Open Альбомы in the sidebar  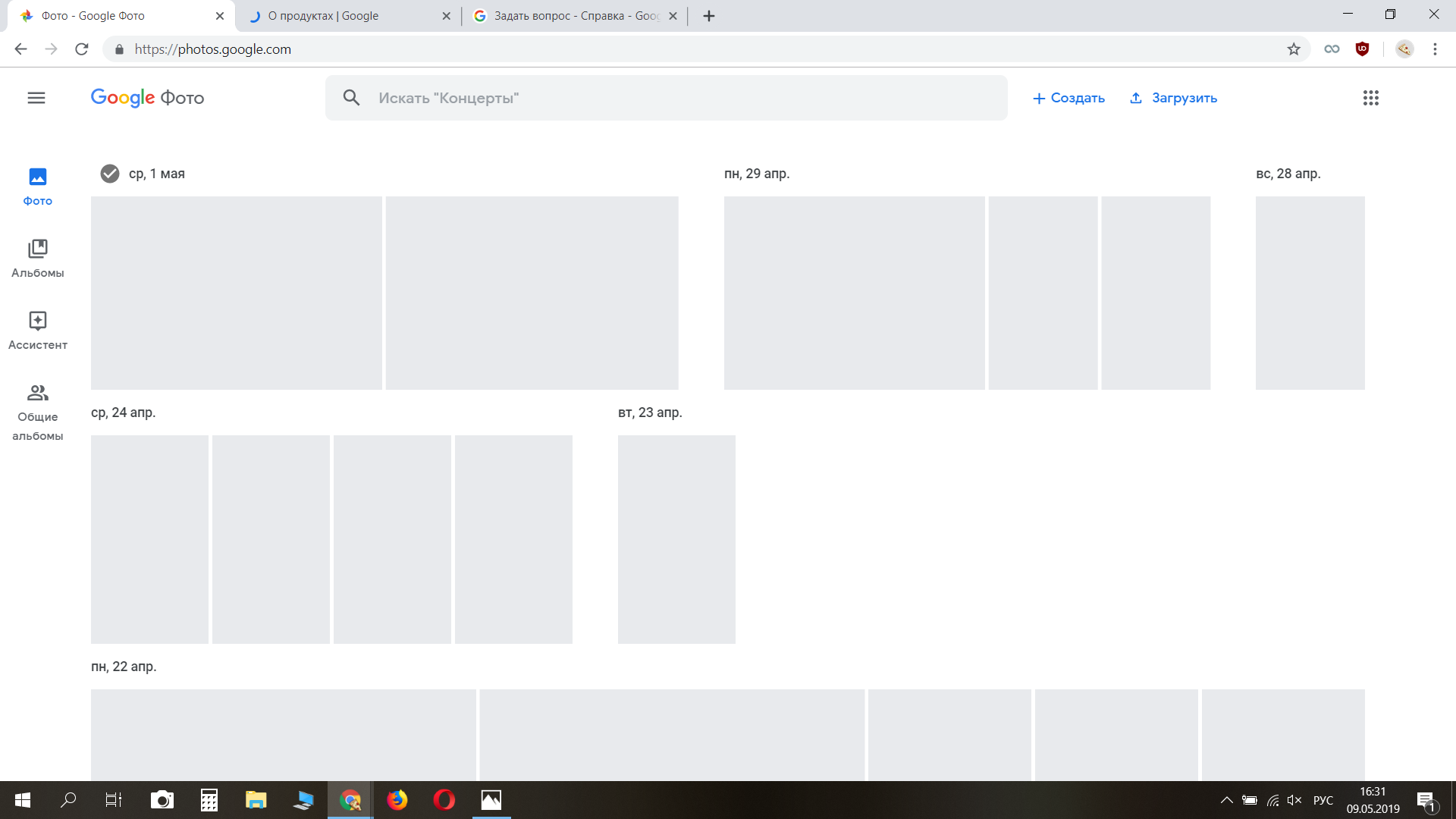point(37,259)
